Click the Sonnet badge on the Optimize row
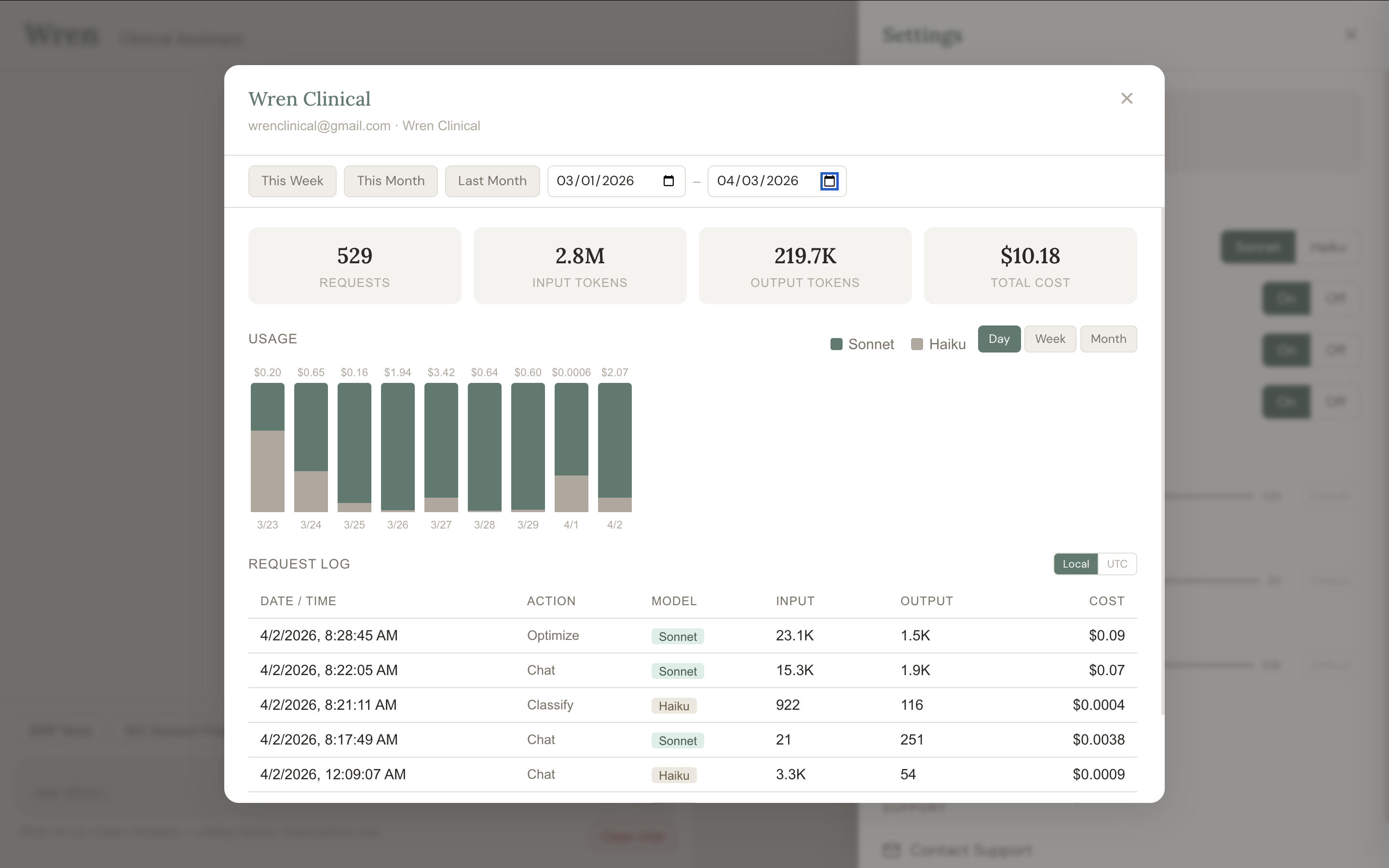This screenshot has height=868, width=1389. click(x=677, y=636)
